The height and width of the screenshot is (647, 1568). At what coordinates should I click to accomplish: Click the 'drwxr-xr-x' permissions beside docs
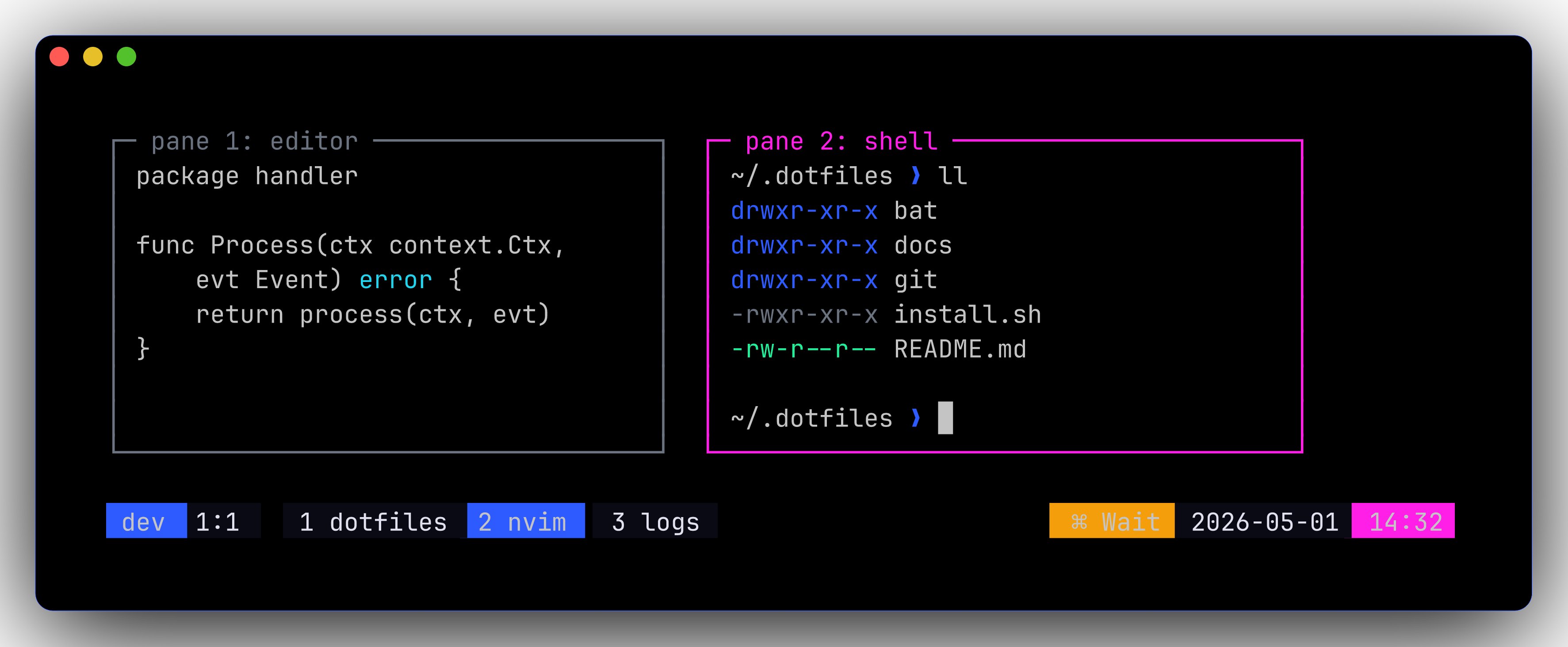coord(804,245)
